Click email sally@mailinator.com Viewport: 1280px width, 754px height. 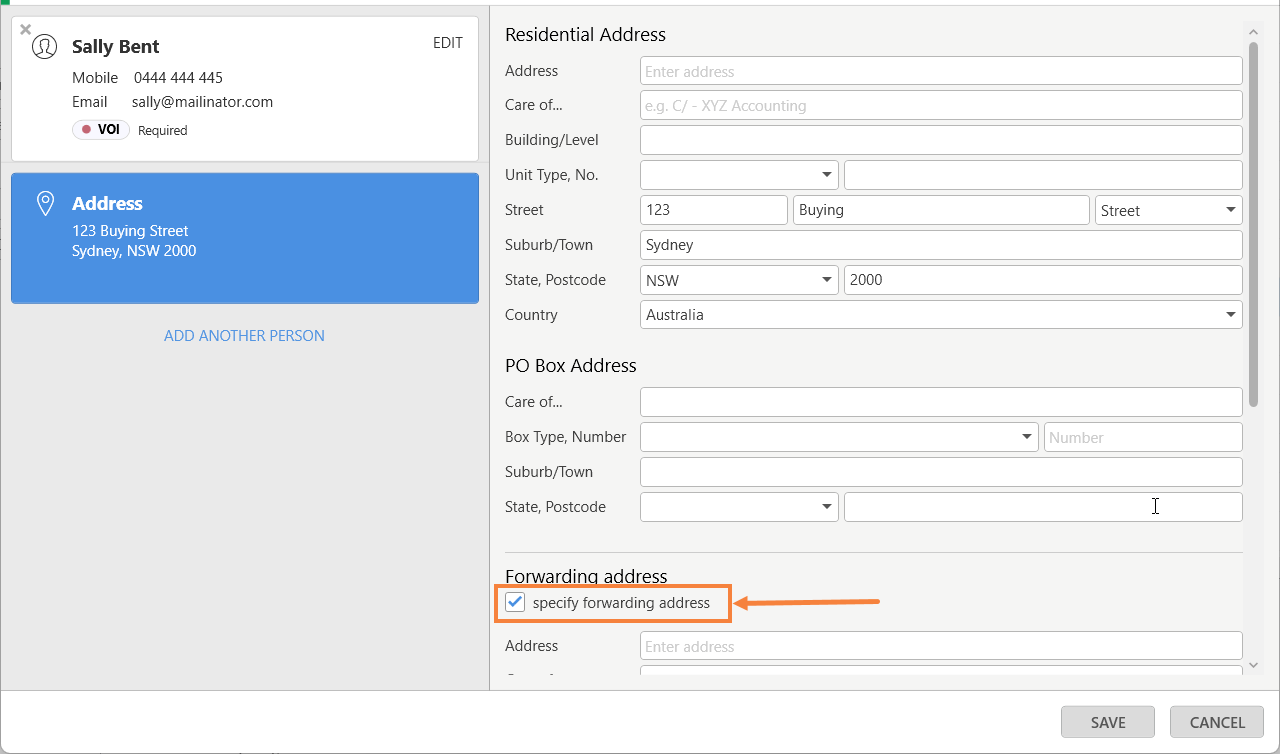click(202, 102)
